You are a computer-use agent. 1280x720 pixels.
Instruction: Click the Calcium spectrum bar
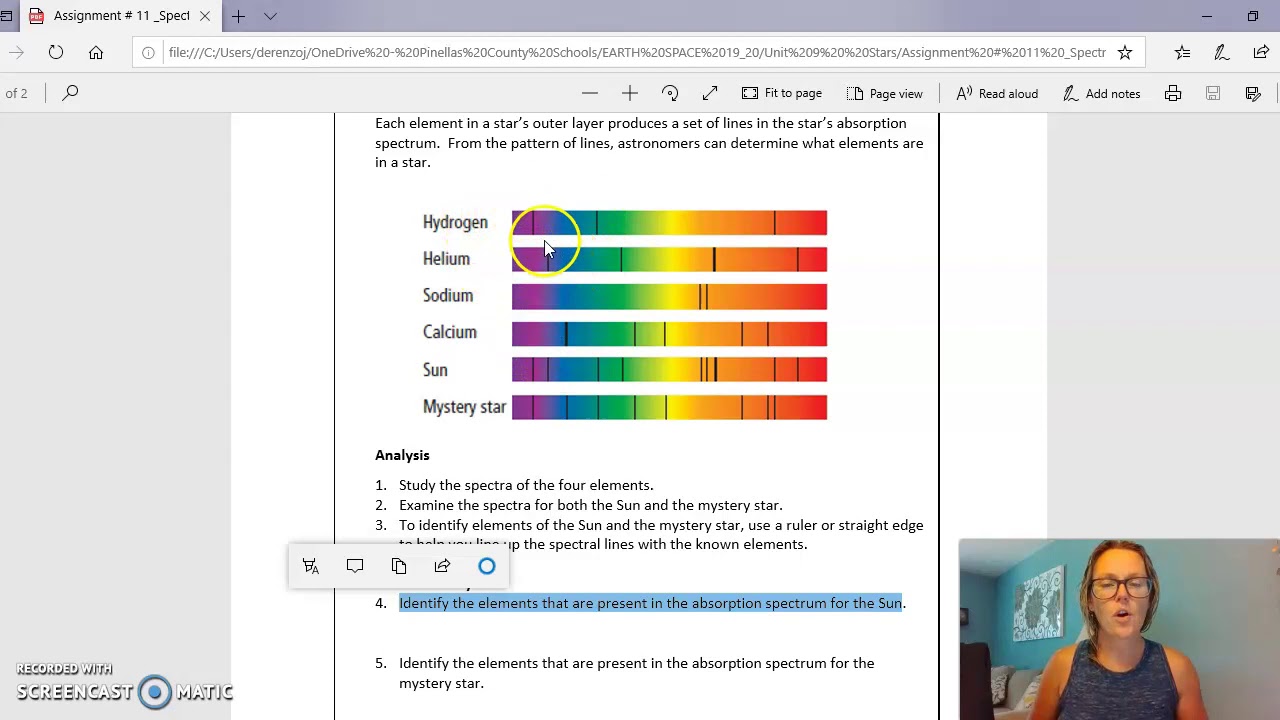[669, 333]
